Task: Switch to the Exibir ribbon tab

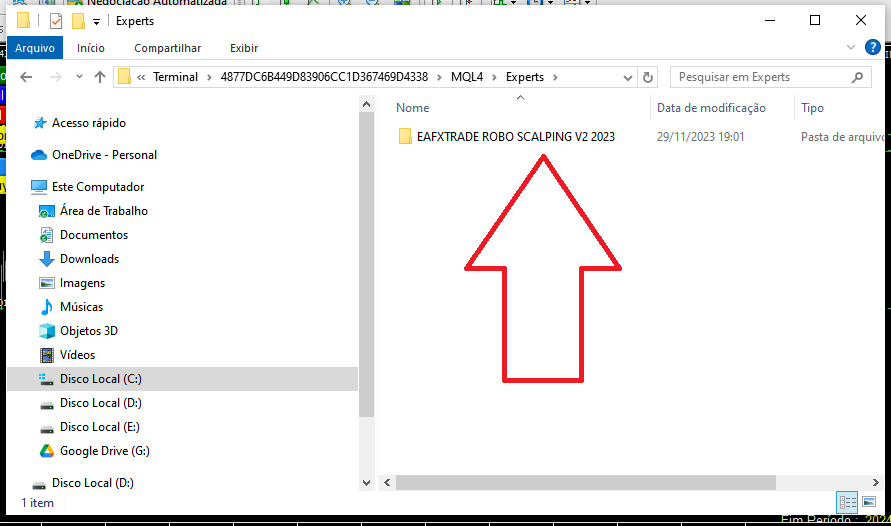Action: click(244, 48)
